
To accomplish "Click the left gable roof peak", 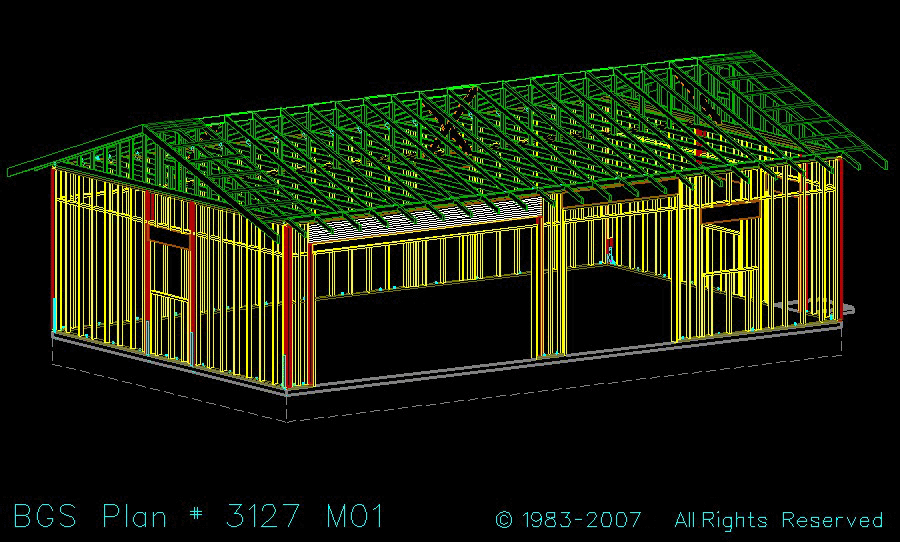I will coord(143,128).
